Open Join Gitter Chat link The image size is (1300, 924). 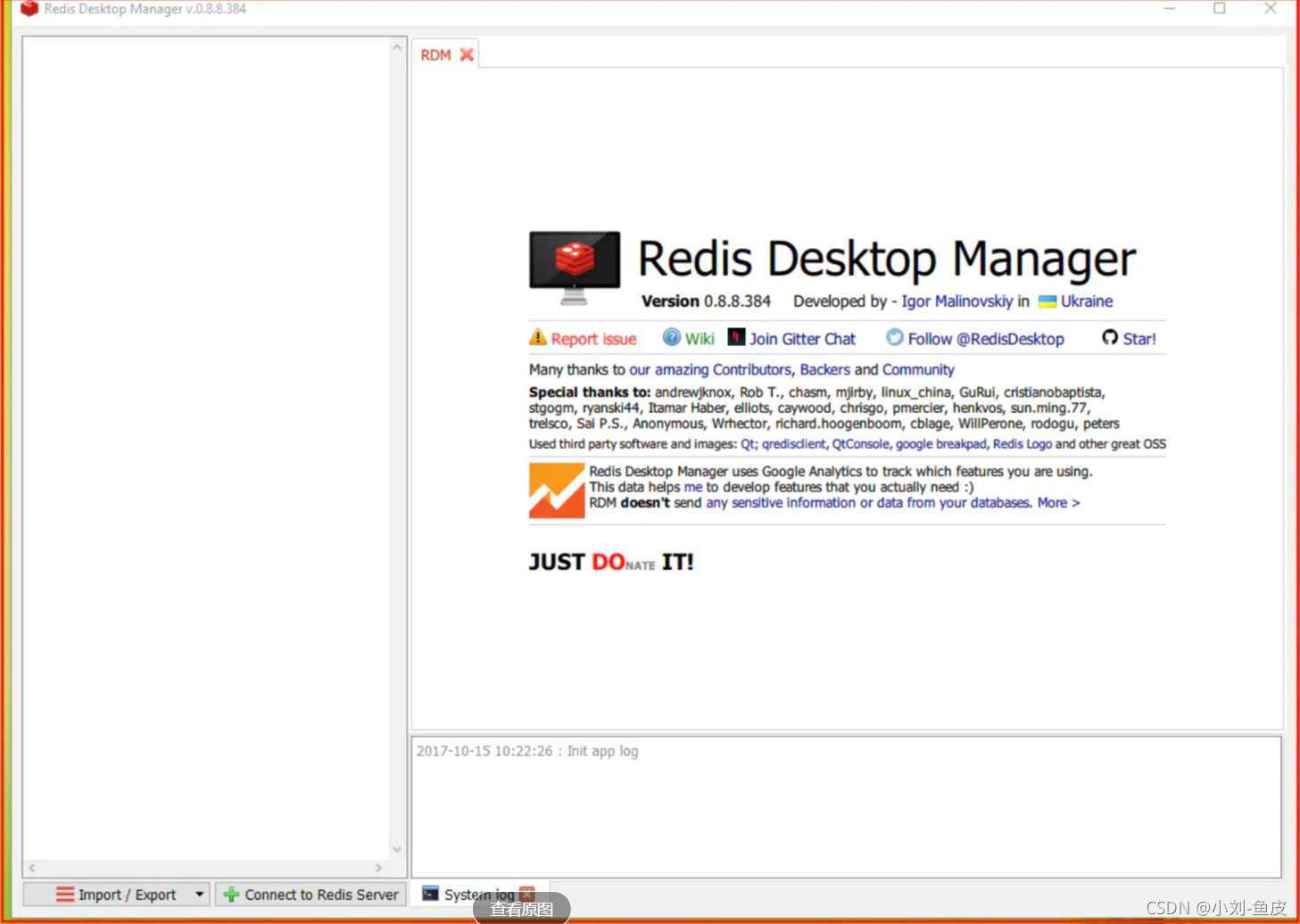[802, 339]
